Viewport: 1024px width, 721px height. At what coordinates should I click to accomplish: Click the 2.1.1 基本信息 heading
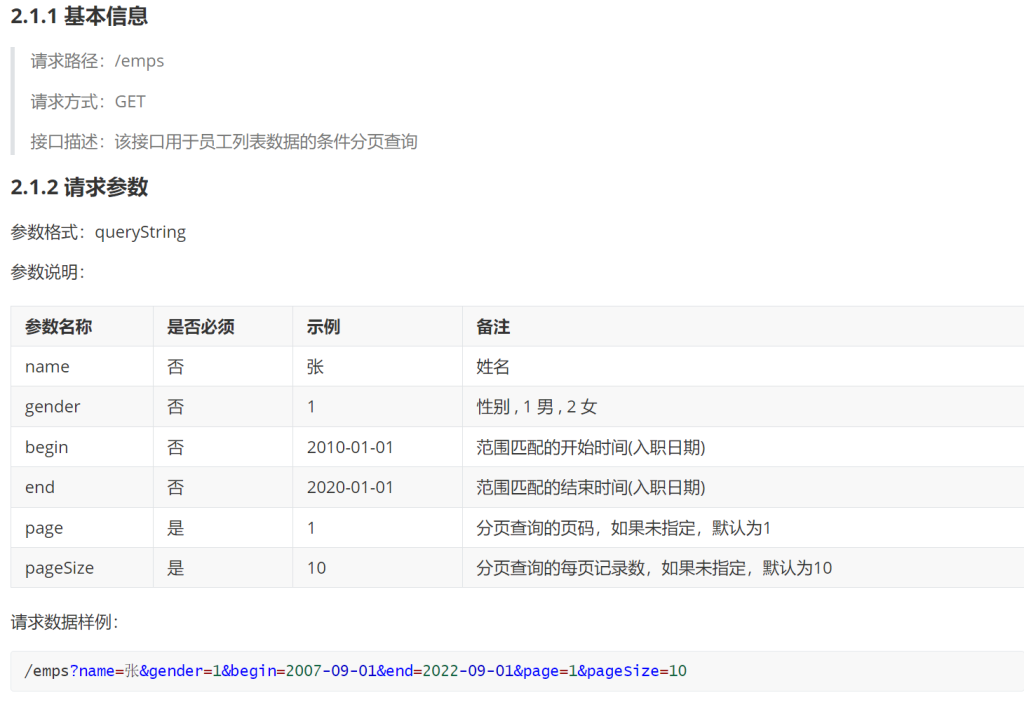pyautogui.click(x=80, y=17)
